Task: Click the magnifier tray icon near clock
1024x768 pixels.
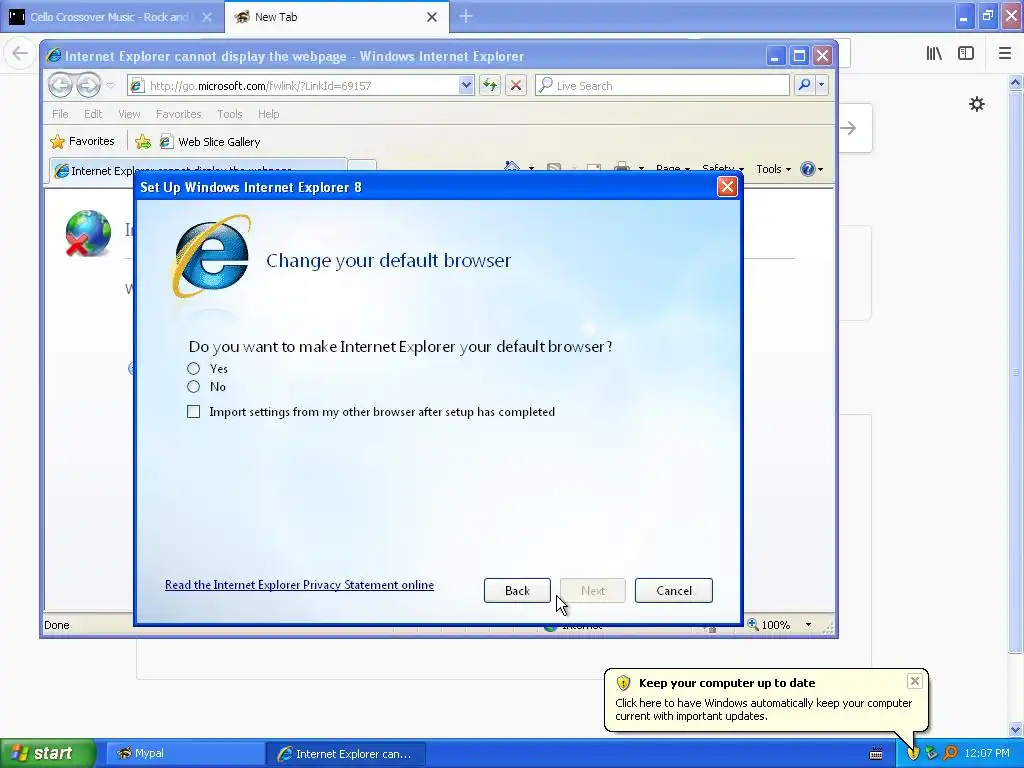Action: tap(950, 753)
